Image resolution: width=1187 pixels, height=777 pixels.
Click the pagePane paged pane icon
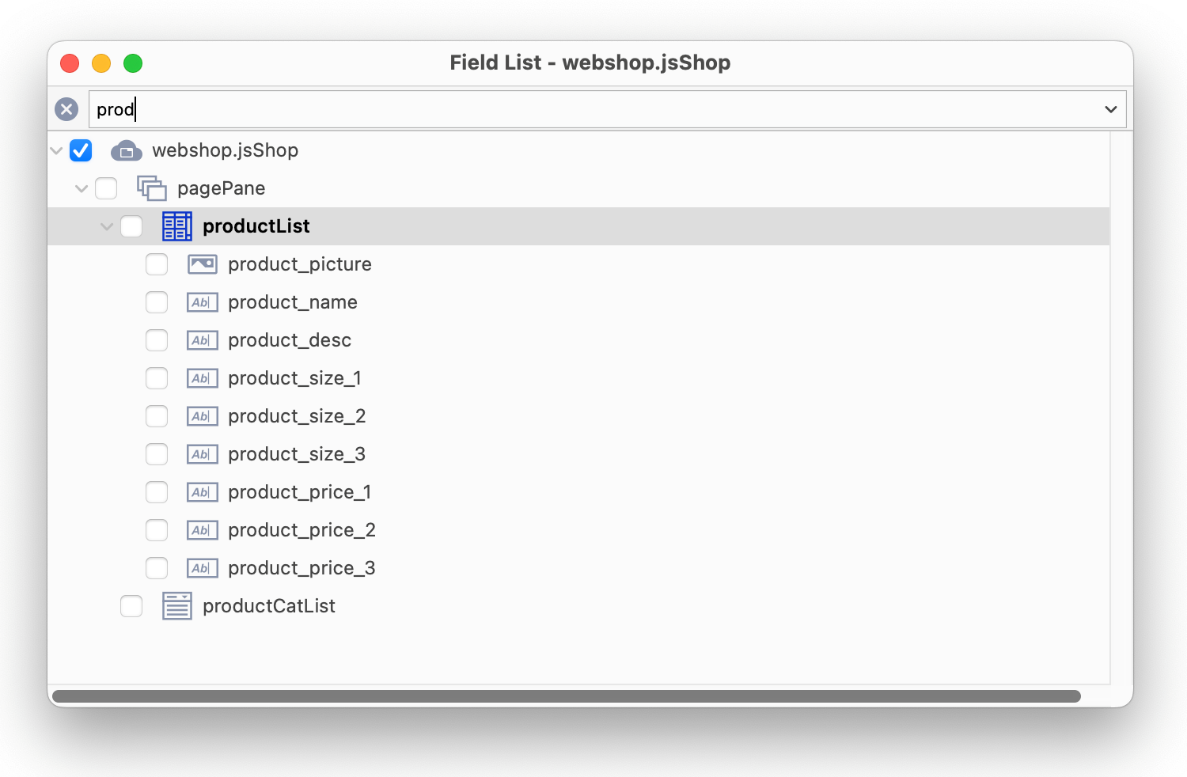pyautogui.click(x=151, y=189)
